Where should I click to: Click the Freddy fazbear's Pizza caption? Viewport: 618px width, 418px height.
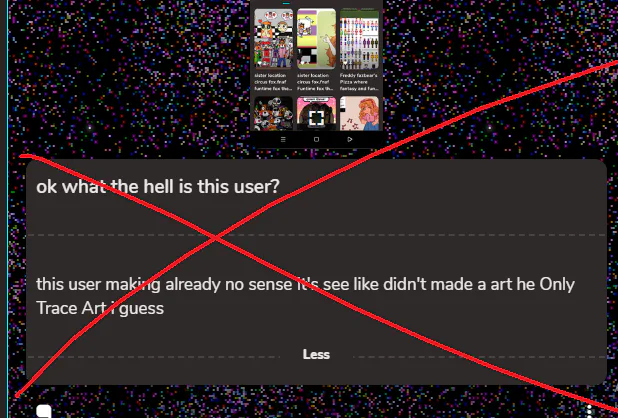coord(359,82)
